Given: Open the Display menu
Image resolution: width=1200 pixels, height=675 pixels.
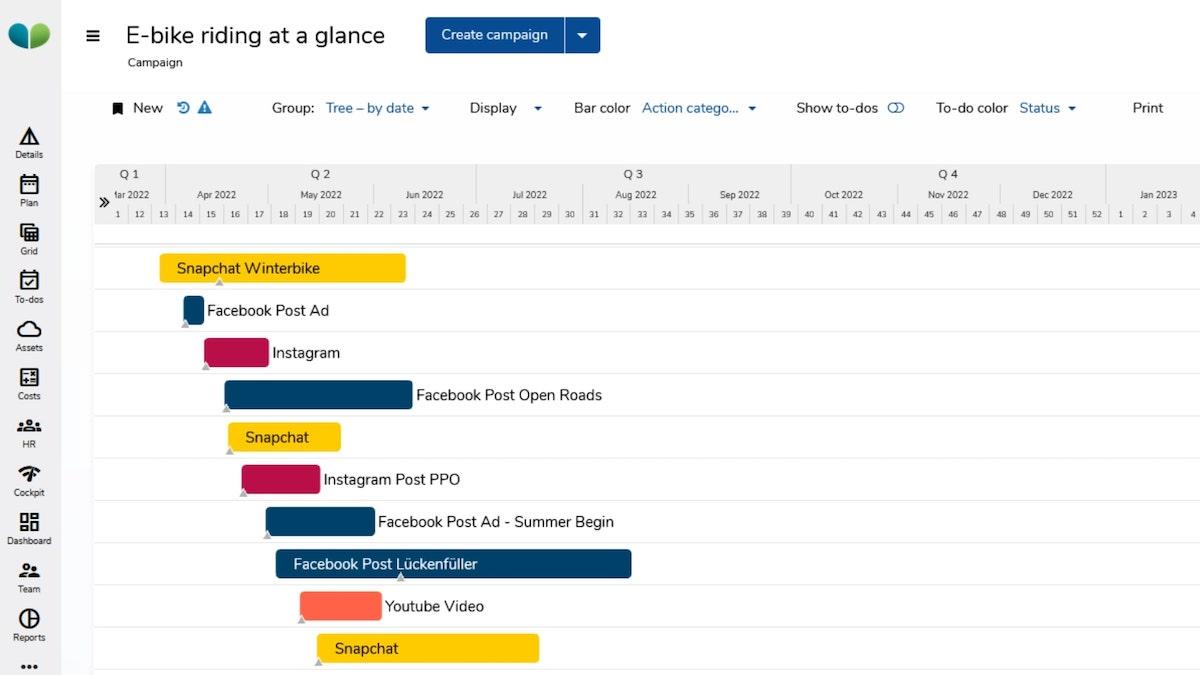Looking at the screenshot, I should tap(505, 108).
